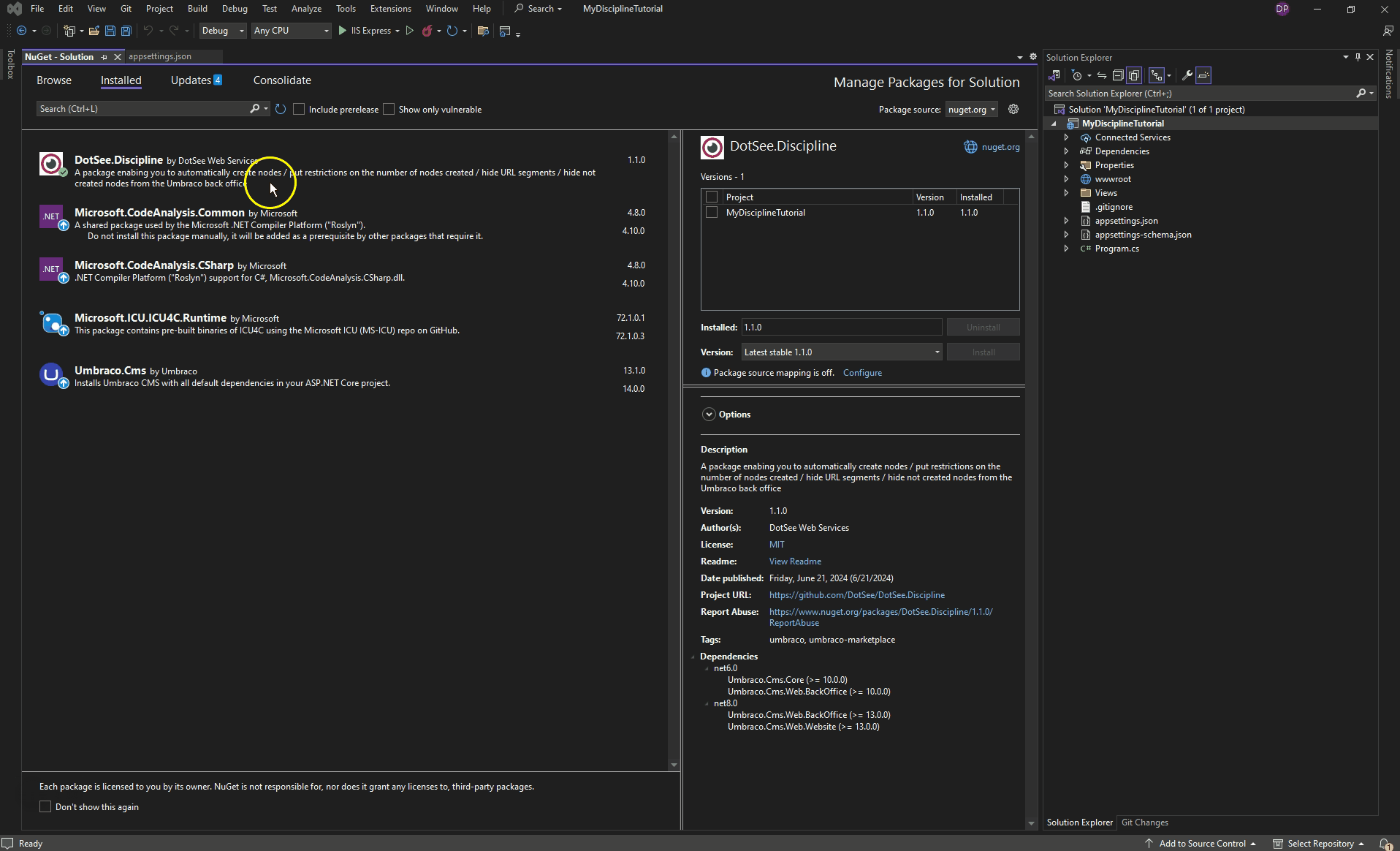Start debugging with the IIS Express play button
This screenshot has height=851, width=1400.
point(343,31)
